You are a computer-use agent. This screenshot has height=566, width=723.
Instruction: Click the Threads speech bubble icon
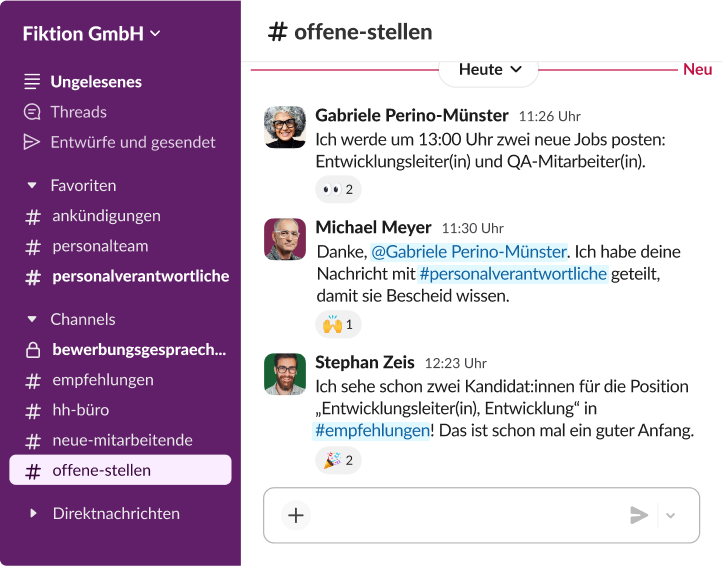[32, 112]
